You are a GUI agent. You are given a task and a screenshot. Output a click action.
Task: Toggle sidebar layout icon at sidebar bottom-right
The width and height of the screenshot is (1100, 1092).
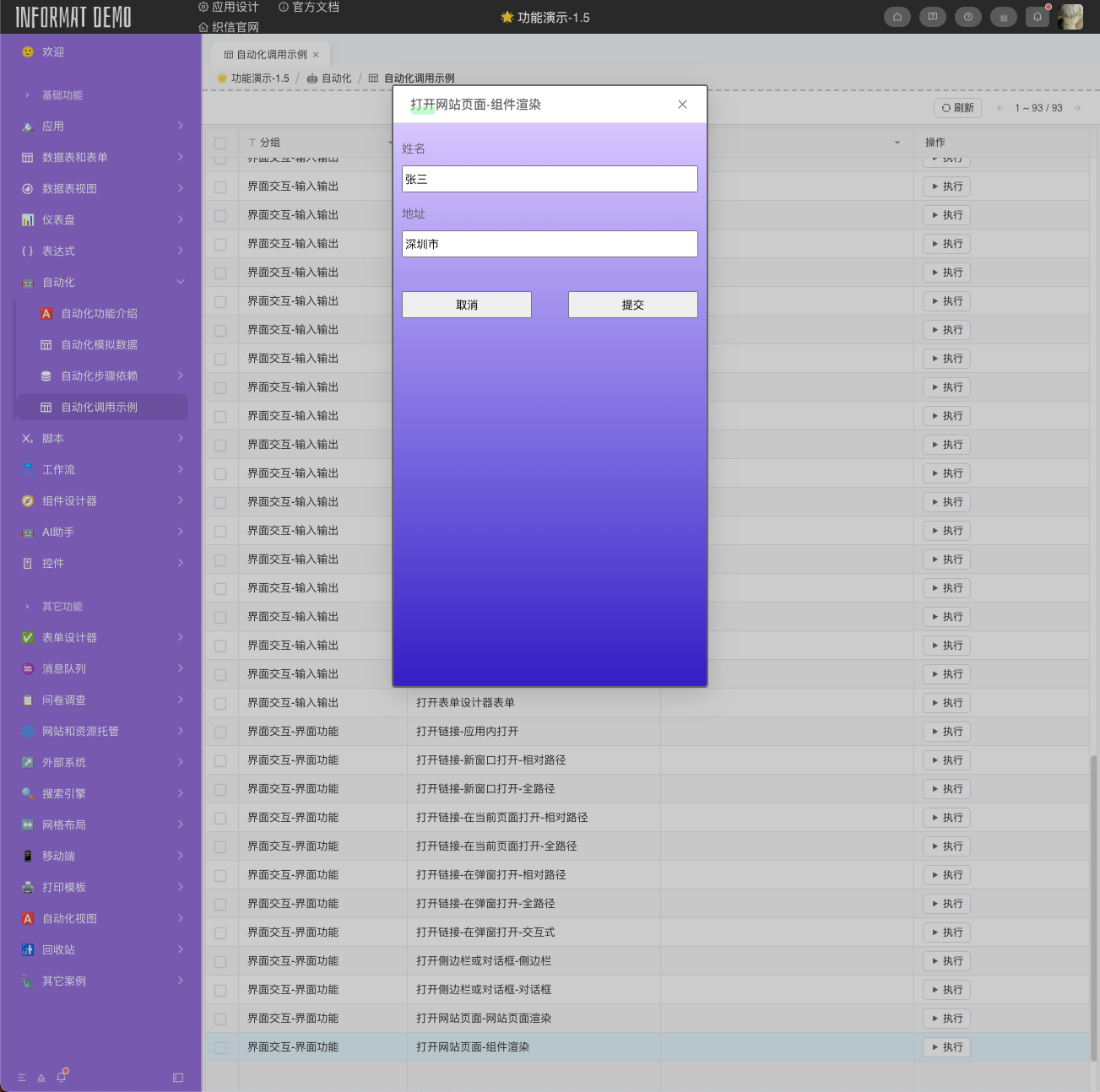178,1078
